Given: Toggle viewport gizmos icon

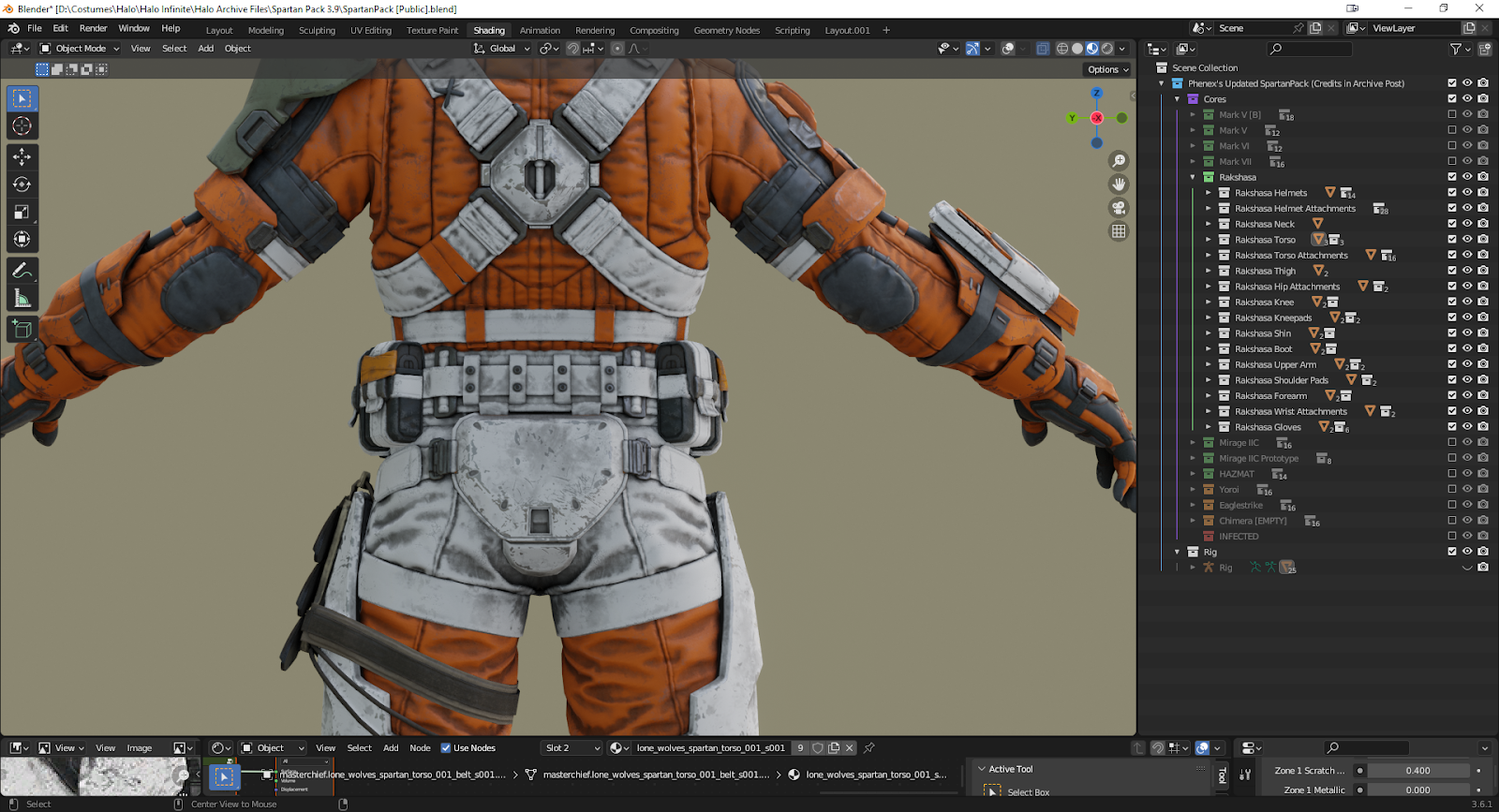Looking at the screenshot, I should [x=972, y=49].
